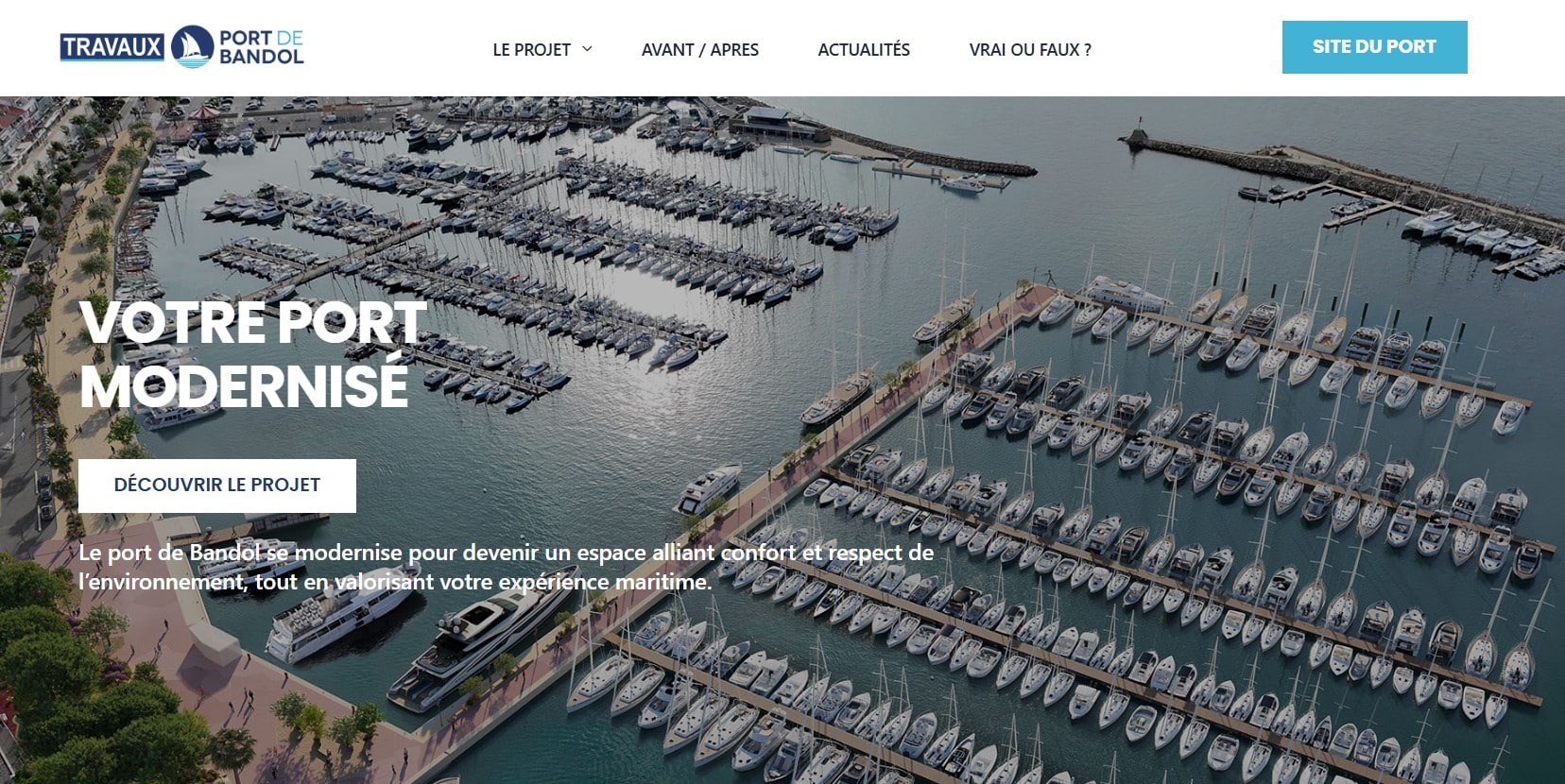Click the TRAVAUX badge in the header

[112, 47]
